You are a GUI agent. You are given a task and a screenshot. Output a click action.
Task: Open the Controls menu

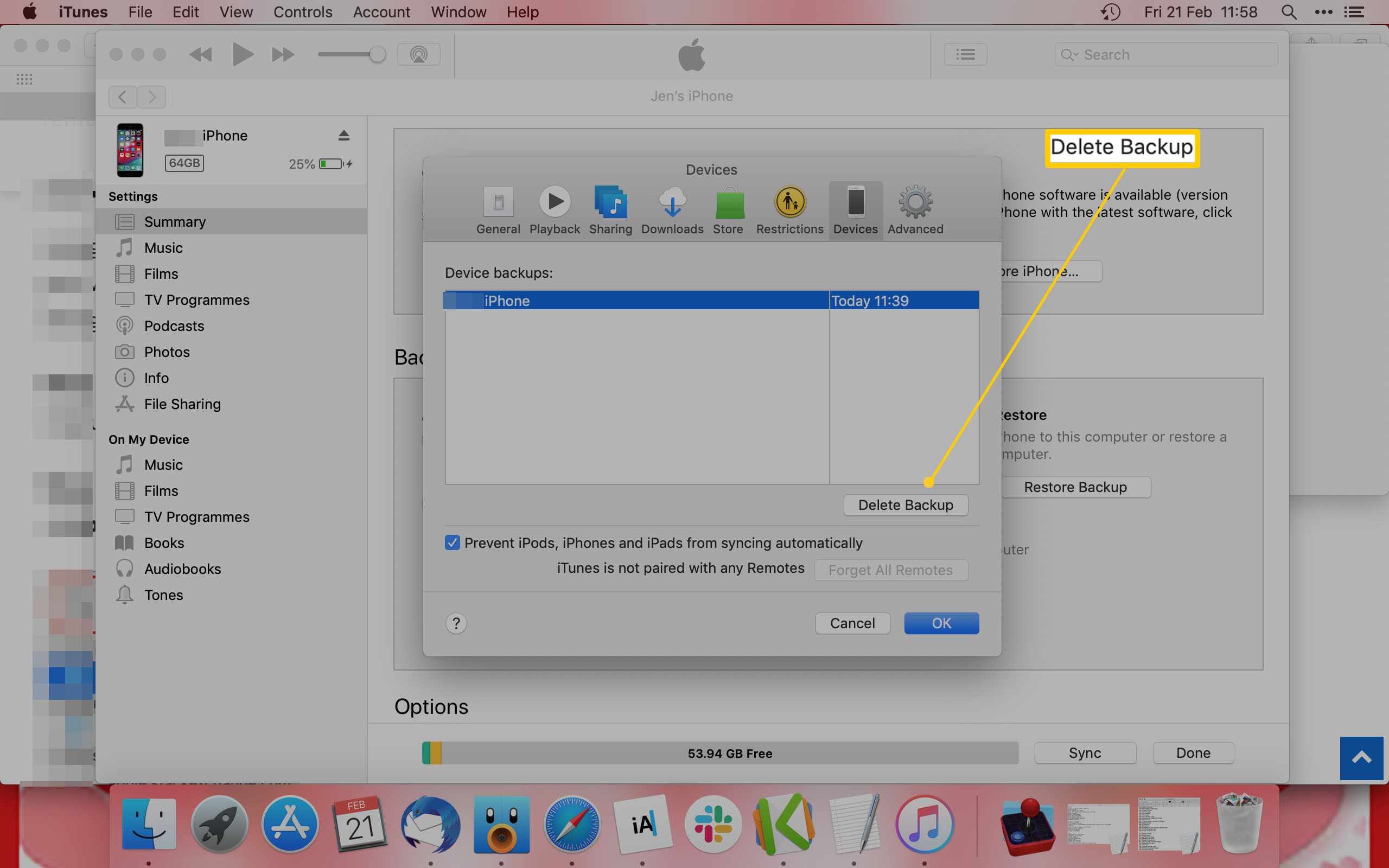pos(300,12)
